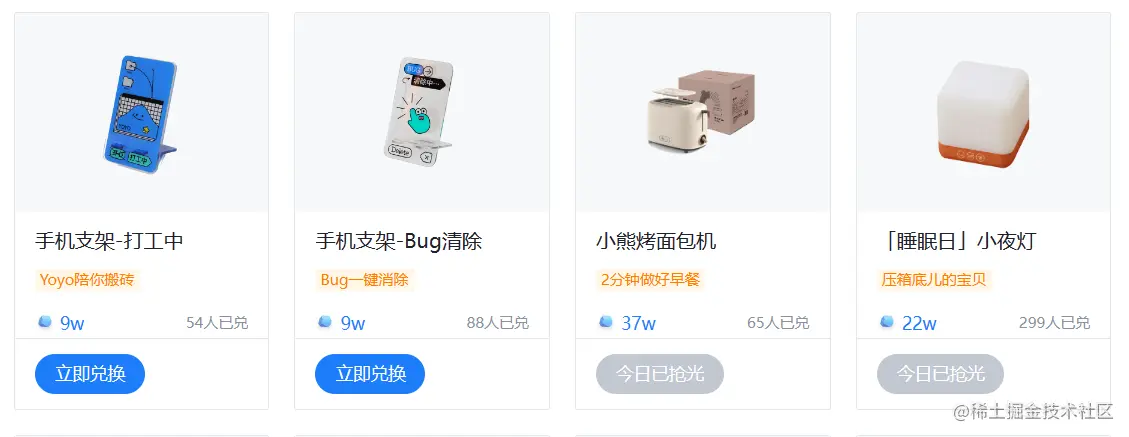Open the 小熊烤面包机 product title
This screenshot has height=437, width=1129.
pos(656,241)
